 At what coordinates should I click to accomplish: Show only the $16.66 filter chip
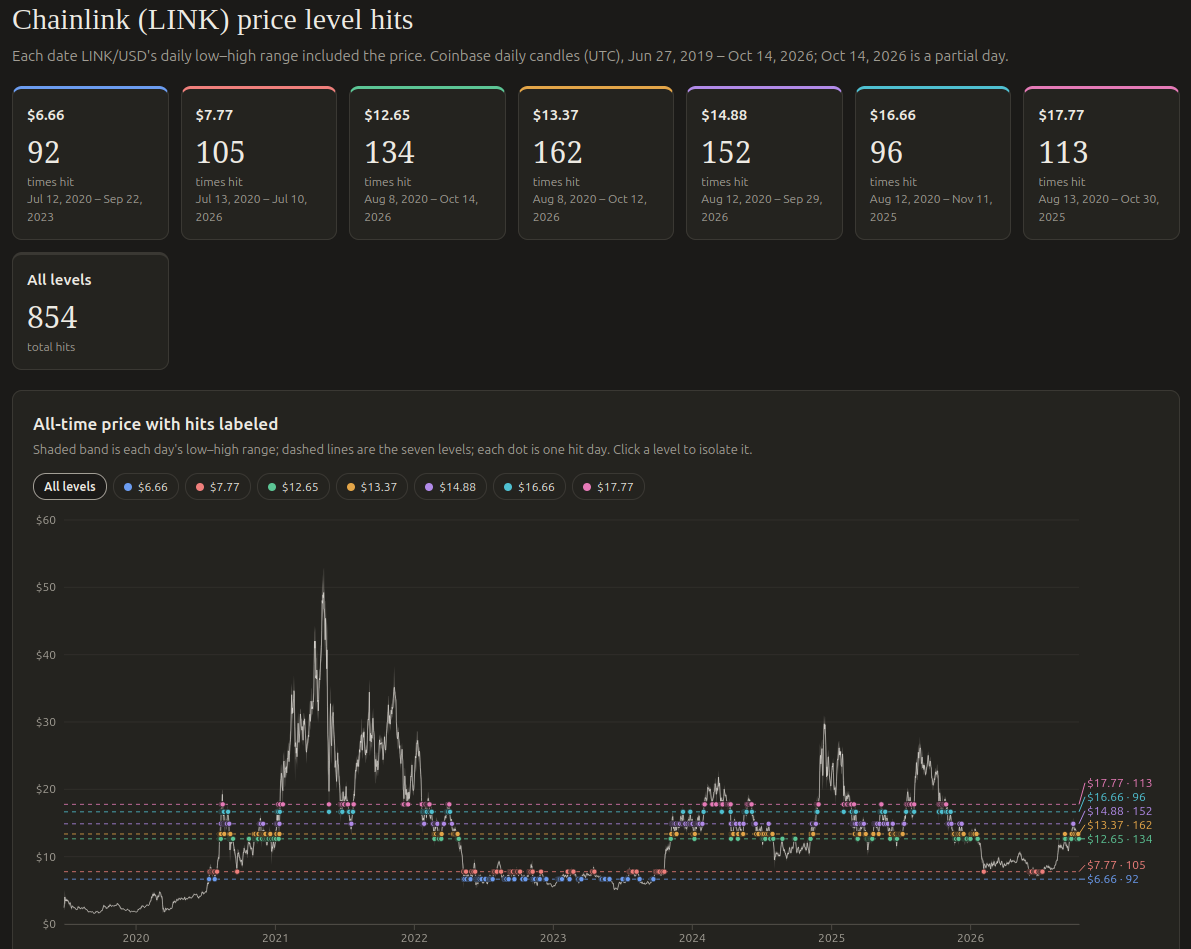tap(529, 487)
